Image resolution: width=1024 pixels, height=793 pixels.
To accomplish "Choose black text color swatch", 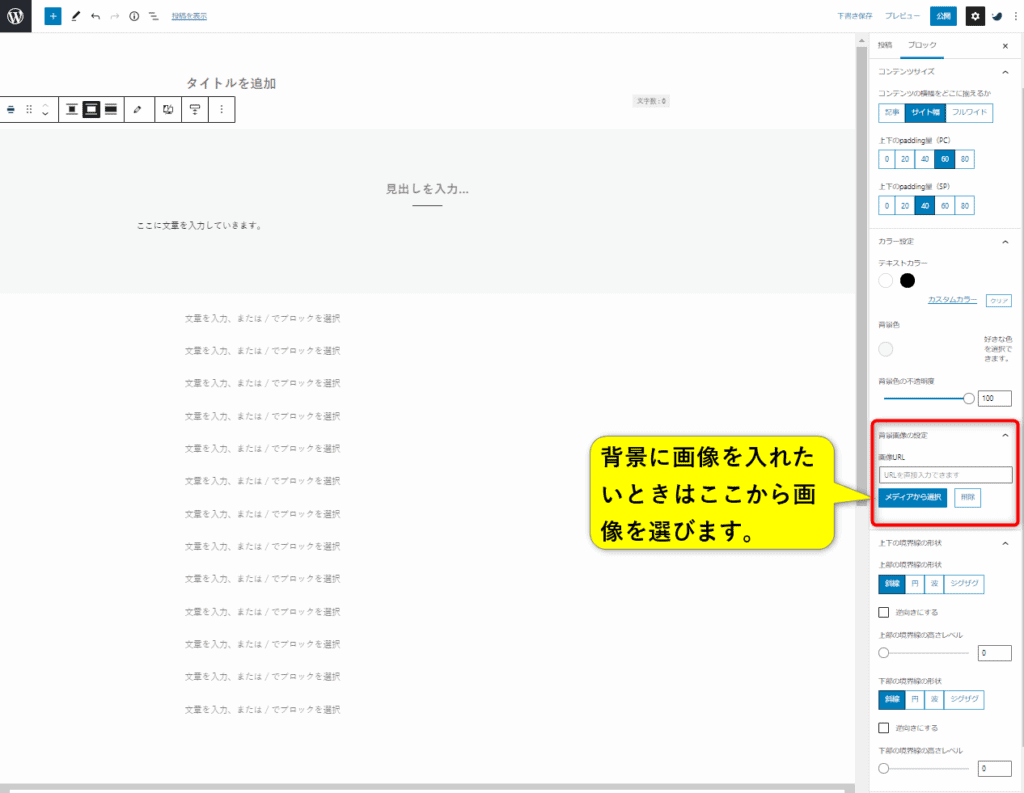I will [x=907, y=281].
